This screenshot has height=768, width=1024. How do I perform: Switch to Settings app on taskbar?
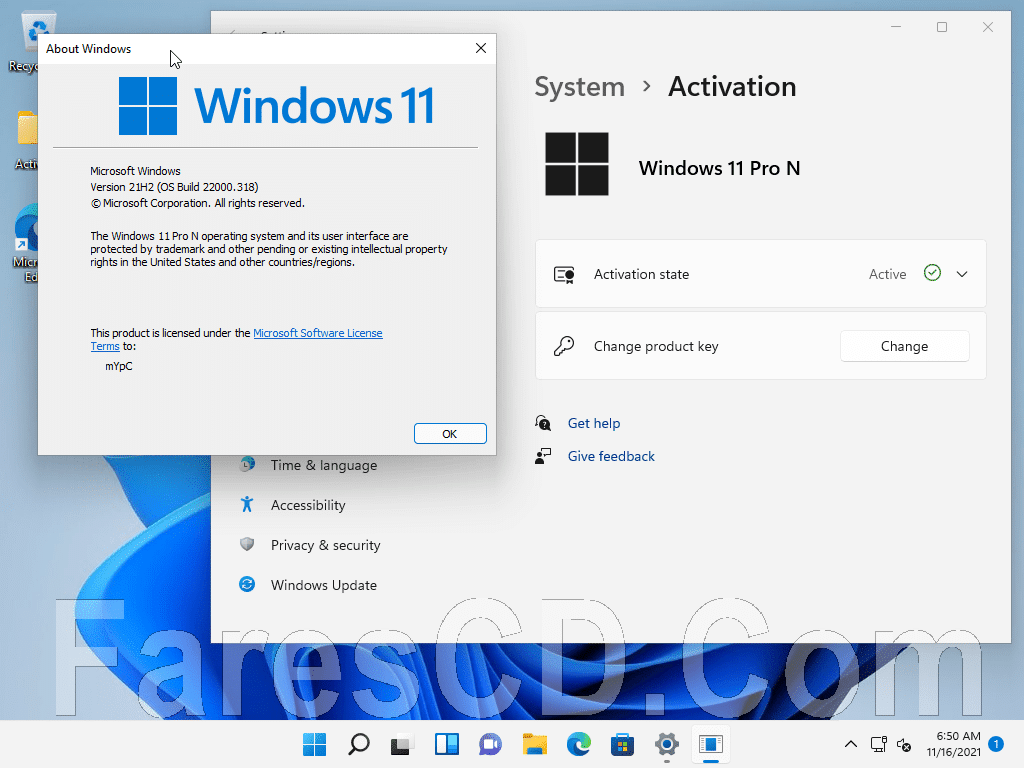(x=666, y=744)
